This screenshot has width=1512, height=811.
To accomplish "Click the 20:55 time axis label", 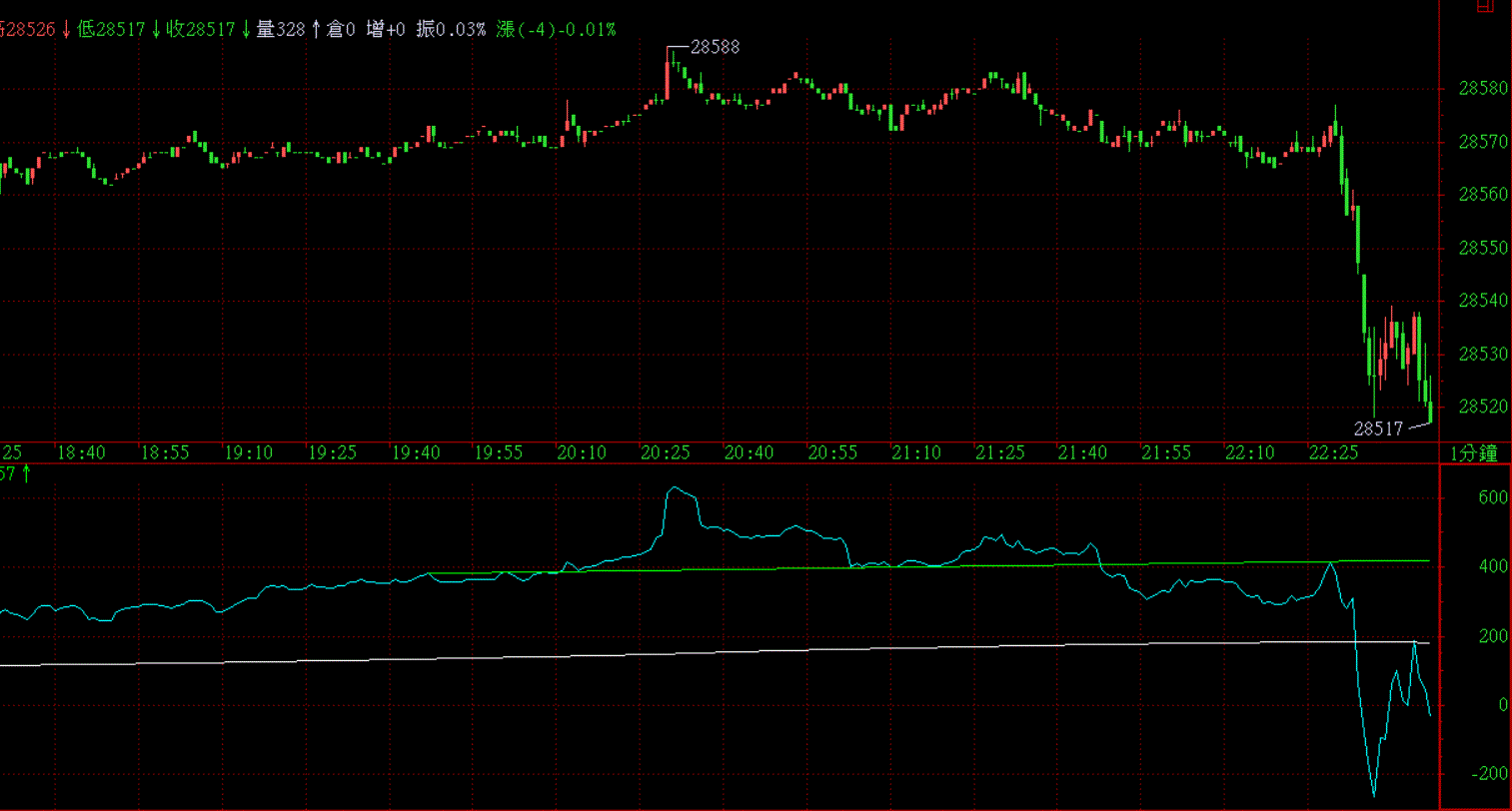I will click(832, 452).
